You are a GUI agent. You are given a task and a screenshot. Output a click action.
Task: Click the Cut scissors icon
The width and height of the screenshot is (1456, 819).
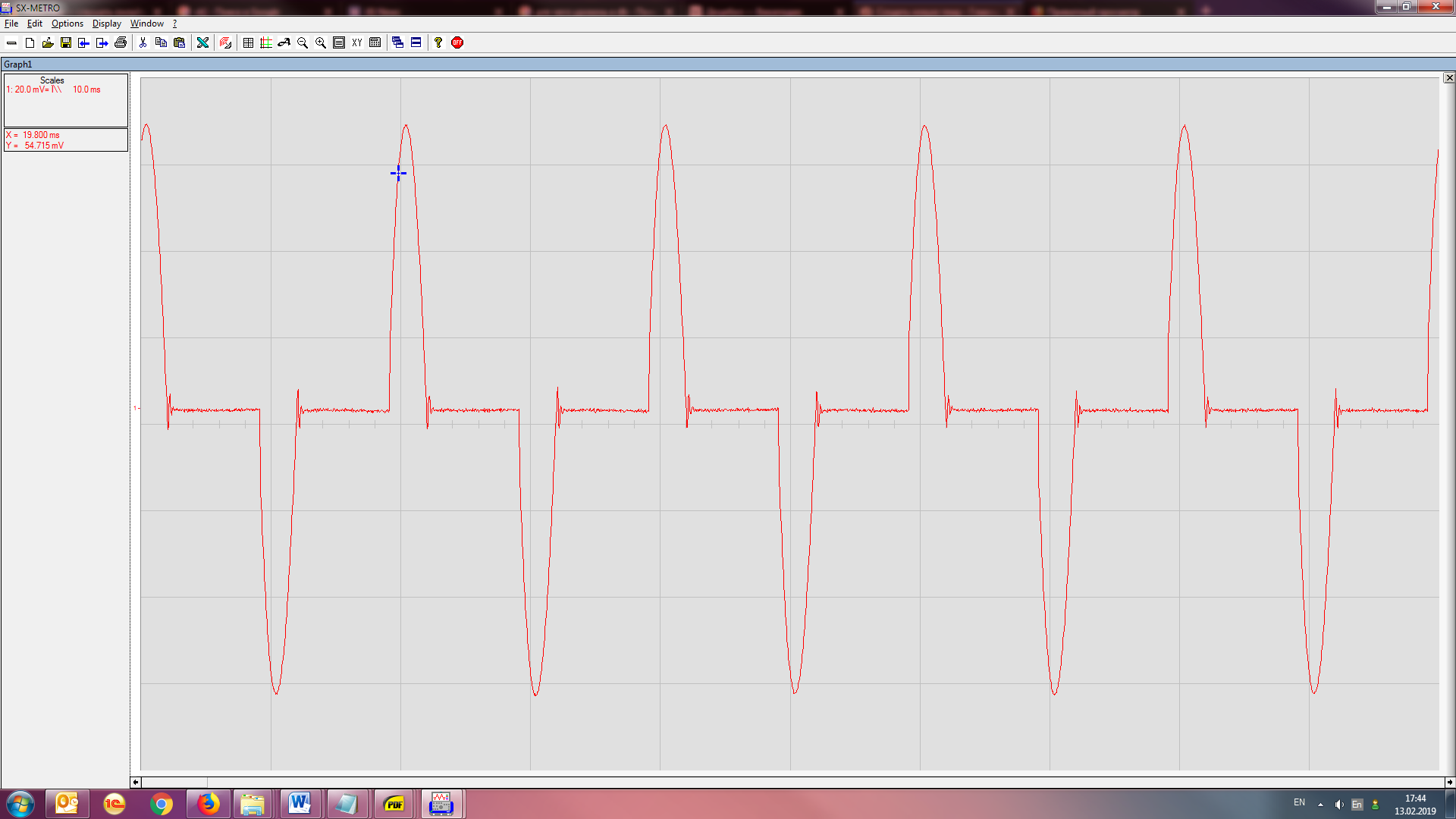coord(143,43)
